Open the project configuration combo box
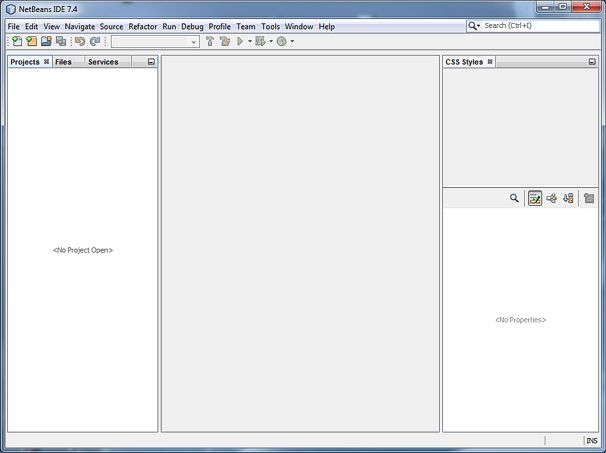Image resolution: width=606 pixels, height=453 pixels. point(155,41)
